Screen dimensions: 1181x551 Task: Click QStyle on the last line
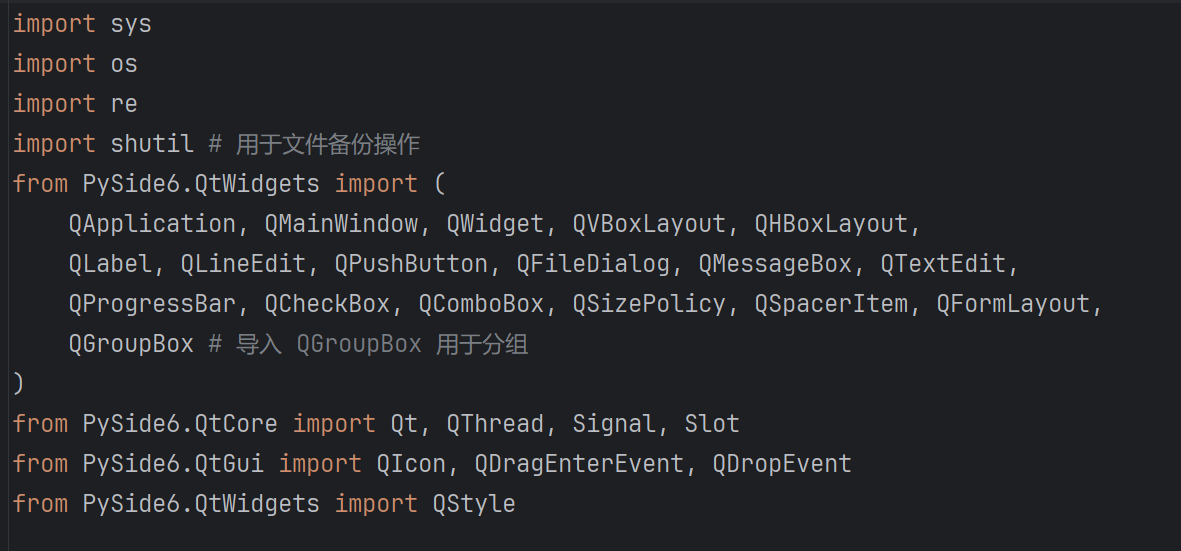click(474, 504)
